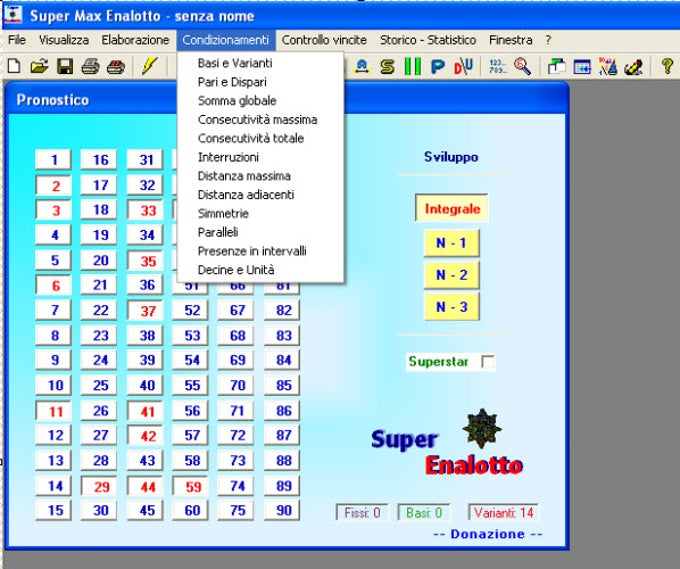Deselect red number 11 in the grid

pyautogui.click(x=53, y=411)
